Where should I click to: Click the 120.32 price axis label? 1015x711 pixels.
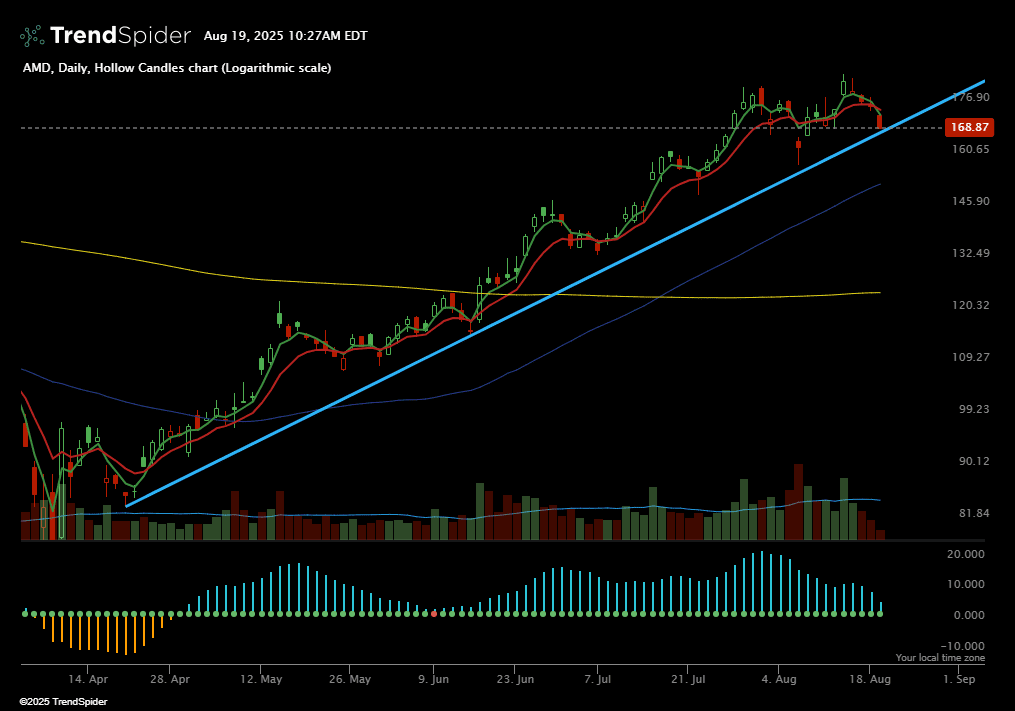[x=971, y=305]
